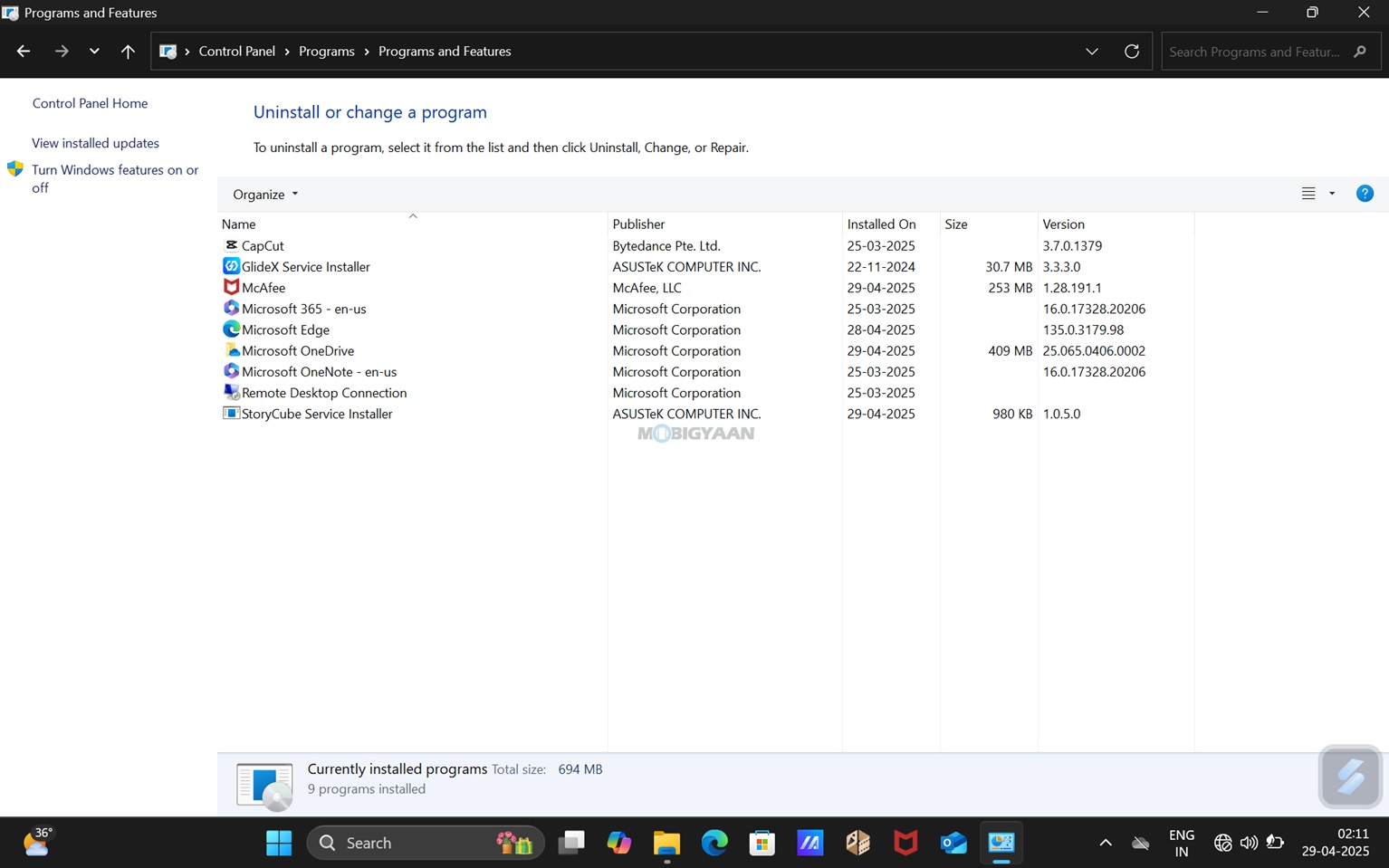The width and height of the screenshot is (1389, 868).
Task: Sort by the Name column header
Action: (412, 224)
